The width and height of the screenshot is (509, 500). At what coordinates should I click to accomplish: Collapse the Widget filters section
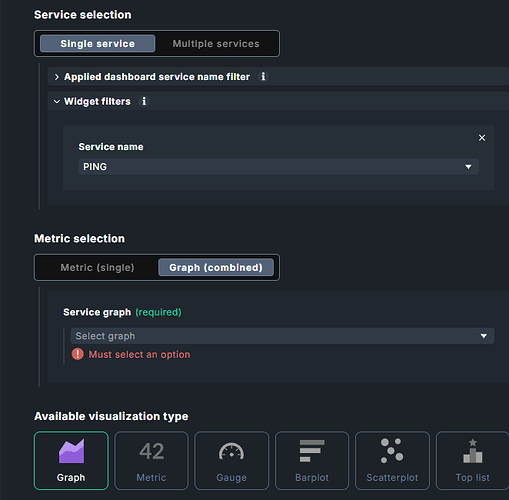[x=57, y=101]
